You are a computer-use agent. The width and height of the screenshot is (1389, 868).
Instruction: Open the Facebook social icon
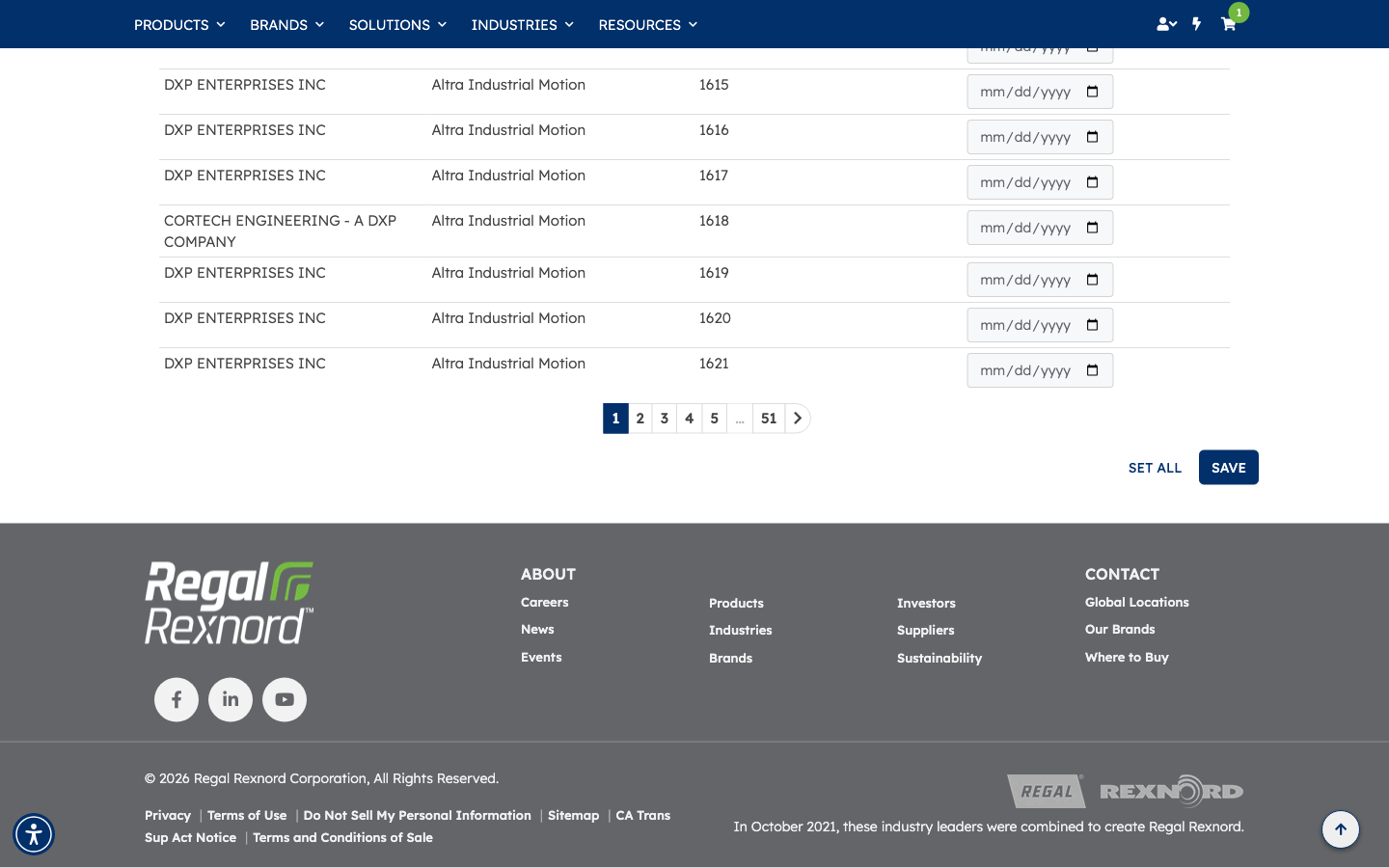[x=177, y=699]
